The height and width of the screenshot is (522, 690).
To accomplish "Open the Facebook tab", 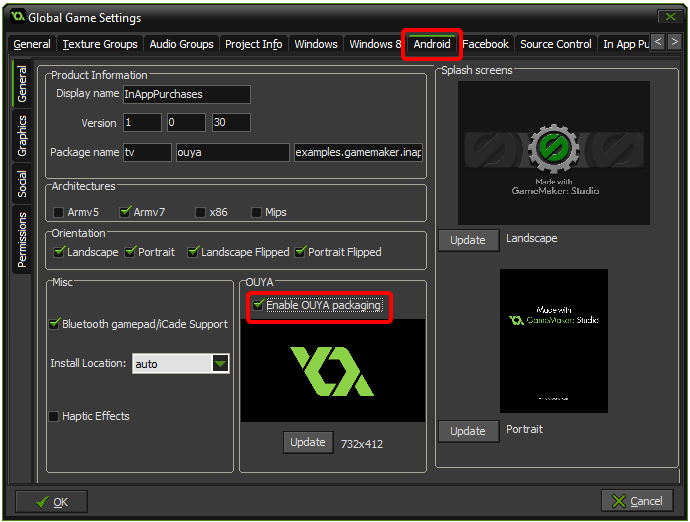I will point(485,44).
